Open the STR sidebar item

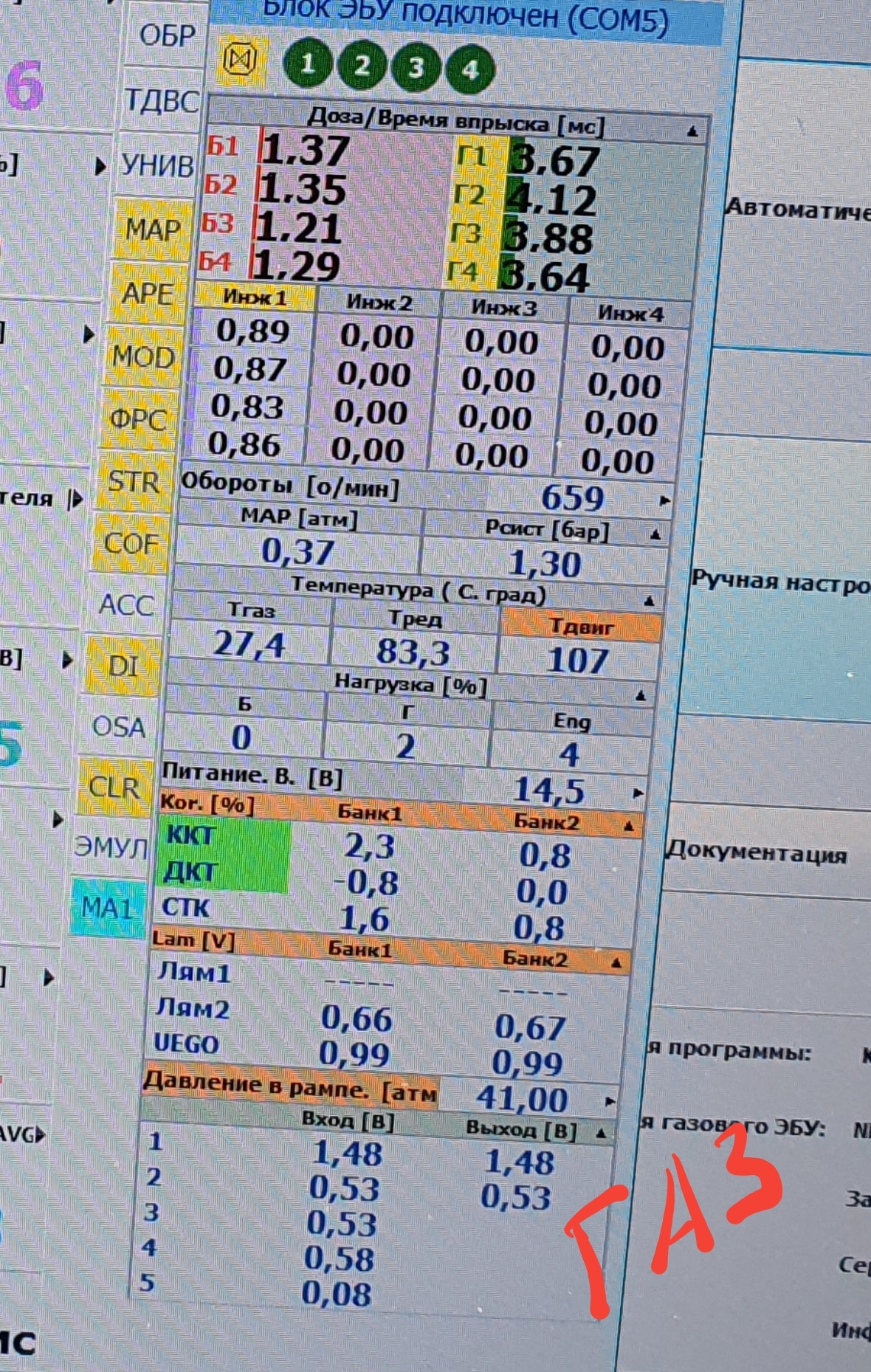point(133,482)
